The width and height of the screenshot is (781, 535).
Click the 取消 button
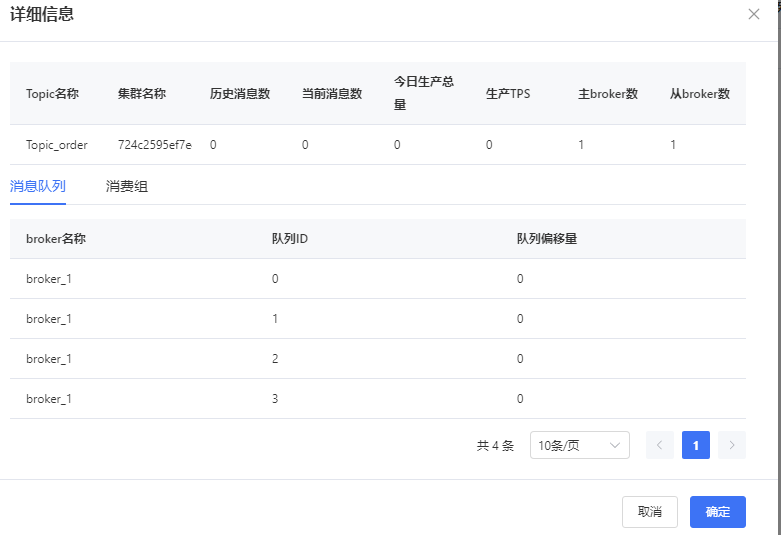point(649,511)
